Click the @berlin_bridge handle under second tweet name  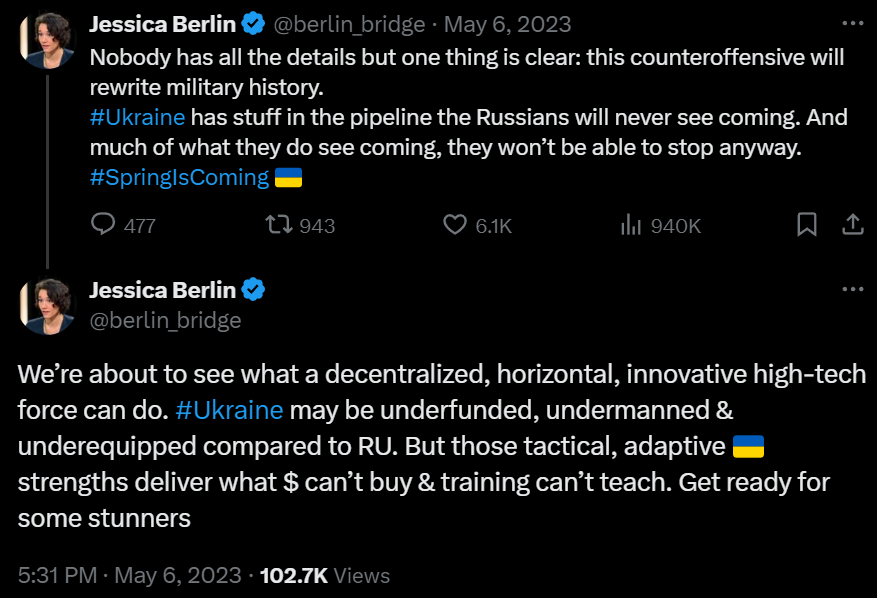point(165,320)
